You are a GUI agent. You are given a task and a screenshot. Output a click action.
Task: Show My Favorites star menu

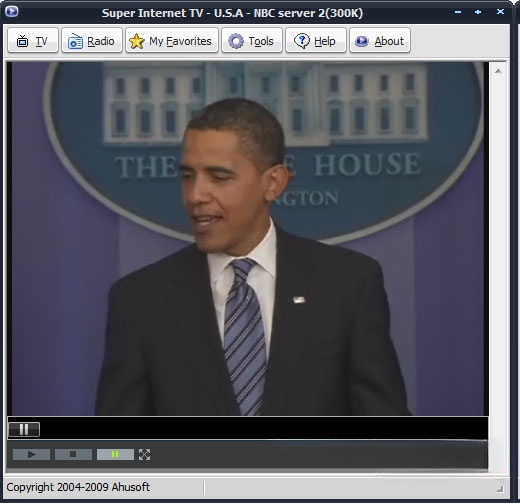point(172,41)
